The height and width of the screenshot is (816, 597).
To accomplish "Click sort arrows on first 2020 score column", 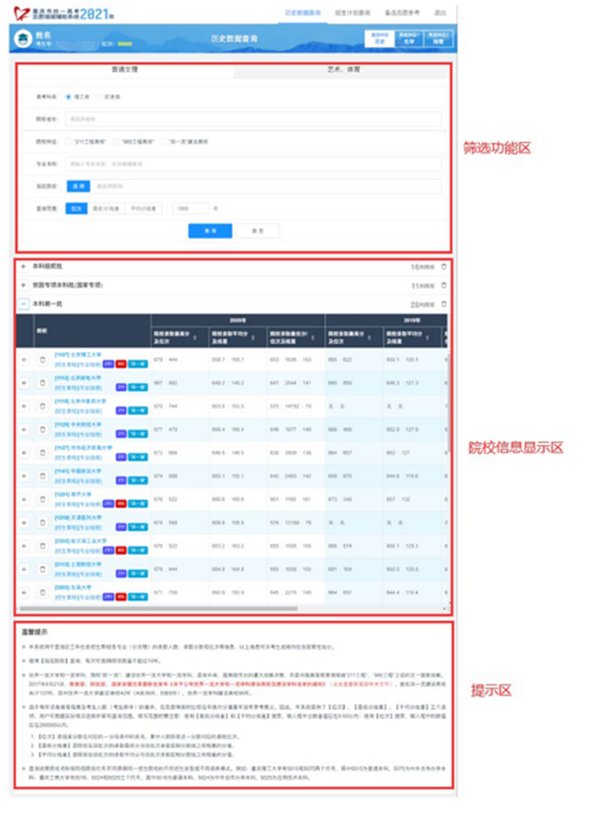I will [195, 337].
